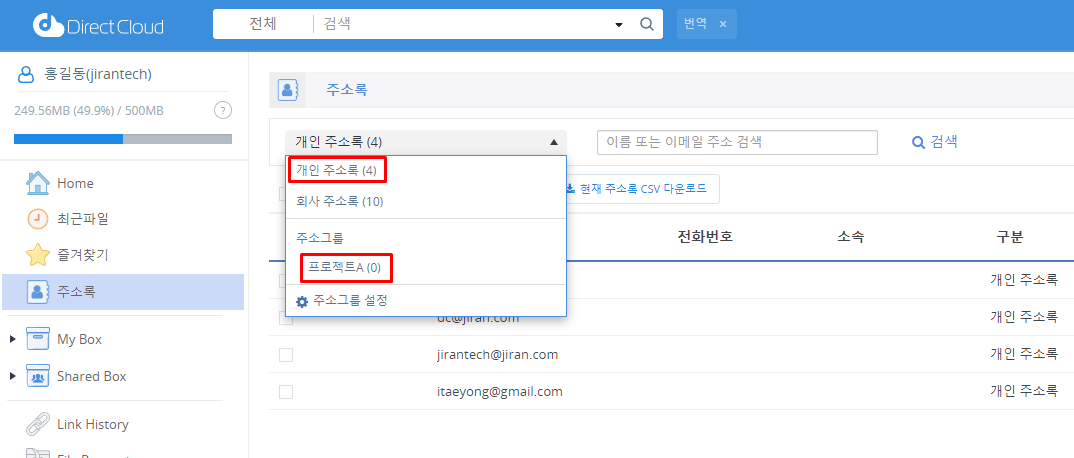Click the Link History chain icon
Viewport: 1074px width, 458px height.
(38, 424)
